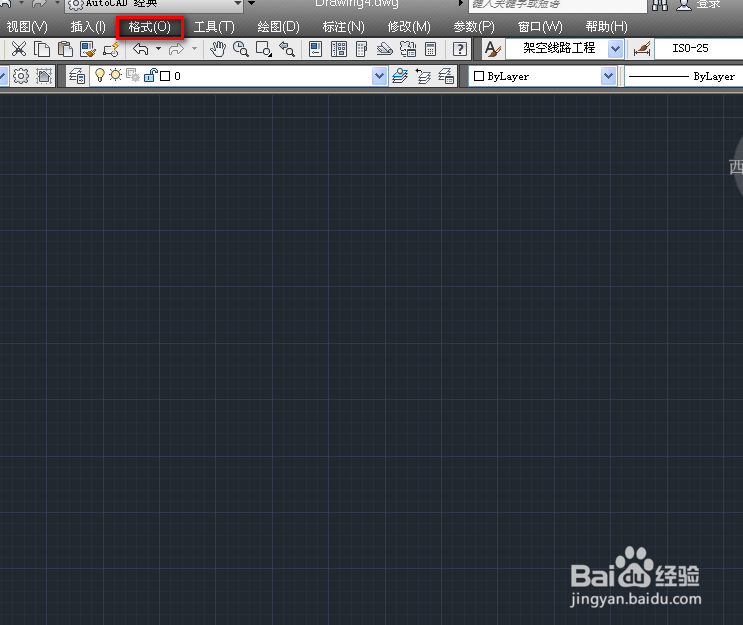This screenshot has width=743, height=625.
Task: Expand the ByLayer color dropdown arrow
Action: (608, 76)
